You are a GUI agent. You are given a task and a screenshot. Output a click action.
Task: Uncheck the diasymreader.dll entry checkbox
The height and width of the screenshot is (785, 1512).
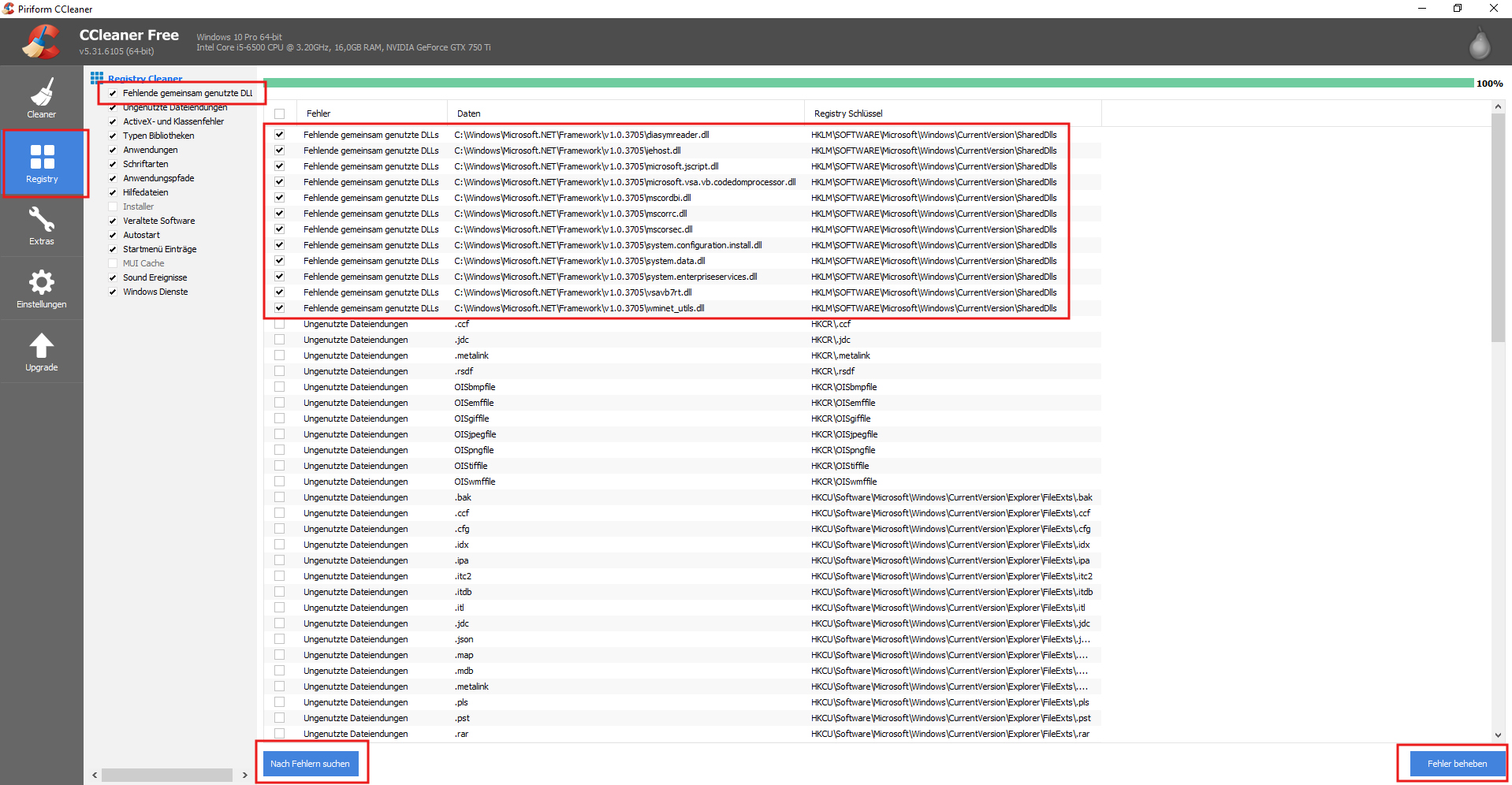(x=280, y=135)
